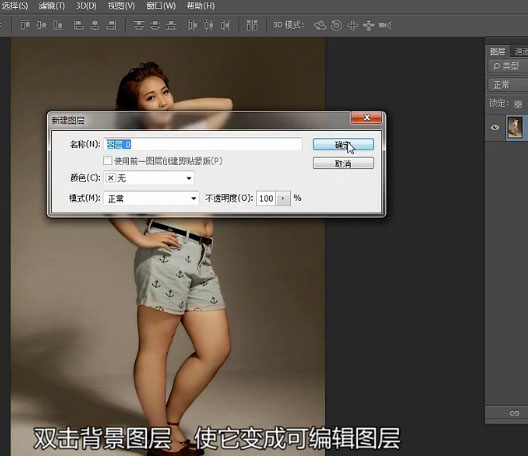
Task: Select the 3D roll object icon
Action: pos(336,25)
